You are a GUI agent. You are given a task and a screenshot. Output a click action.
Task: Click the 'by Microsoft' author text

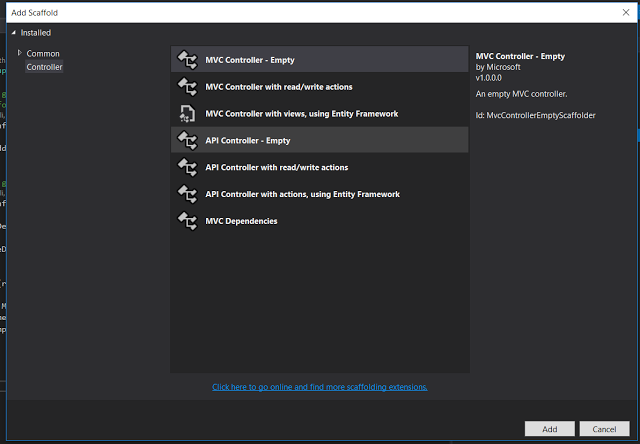click(x=498, y=67)
